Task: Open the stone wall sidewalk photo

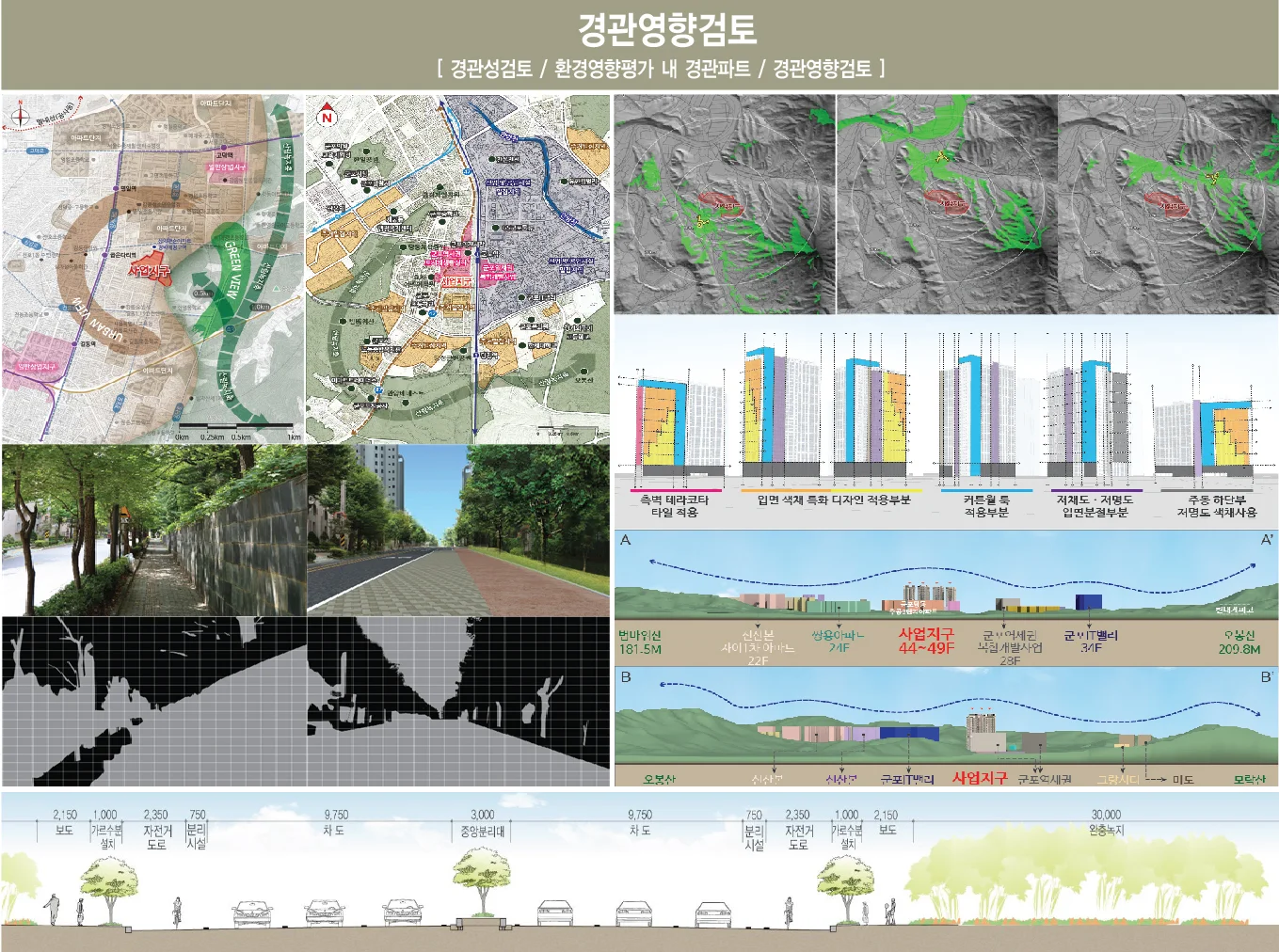Action: coord(153,531)
